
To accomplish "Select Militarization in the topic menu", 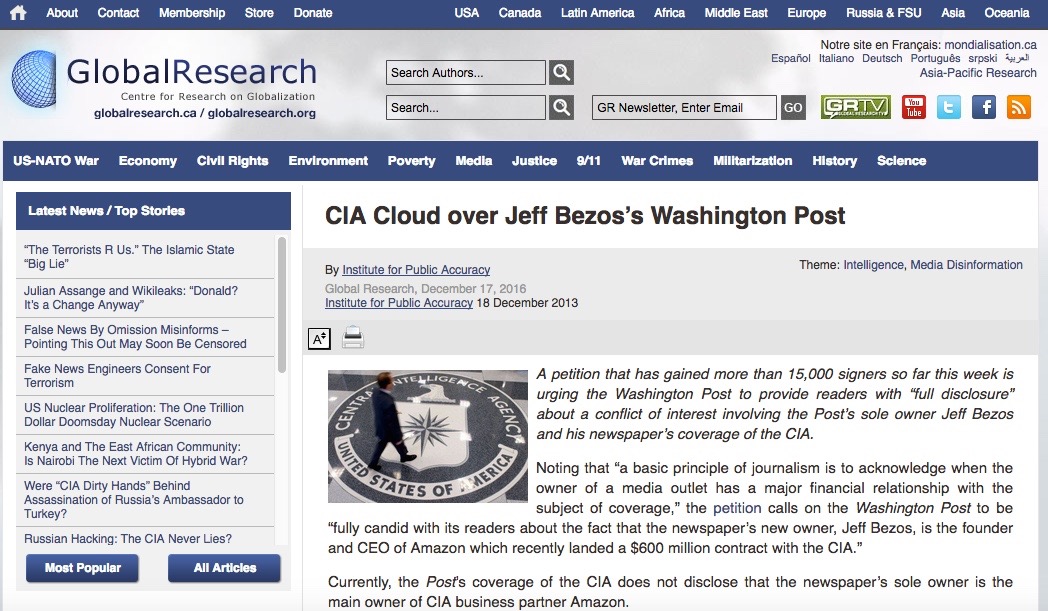I will coord(752,161).
